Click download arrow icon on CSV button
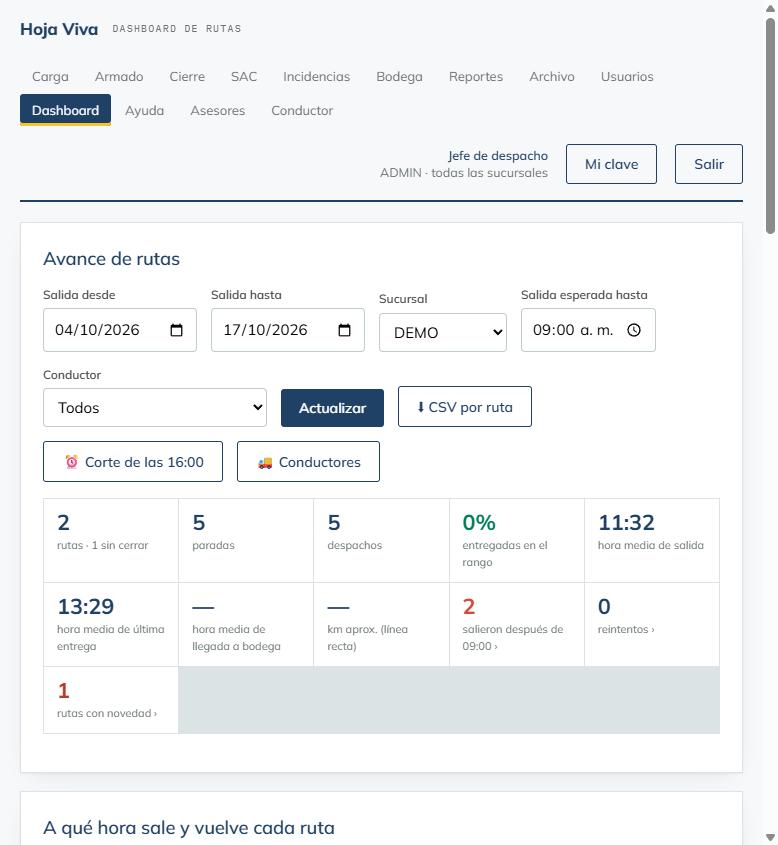The image size is (778, 845). tap(421, 407)
